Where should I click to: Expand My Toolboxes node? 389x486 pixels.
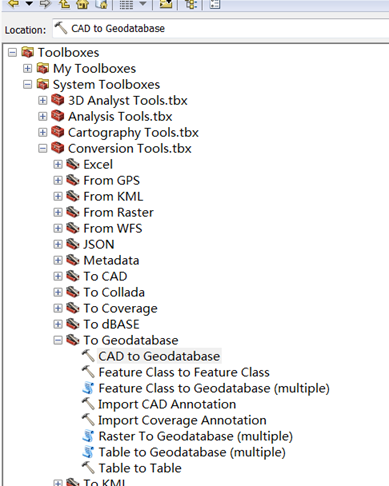pos(27,68)
